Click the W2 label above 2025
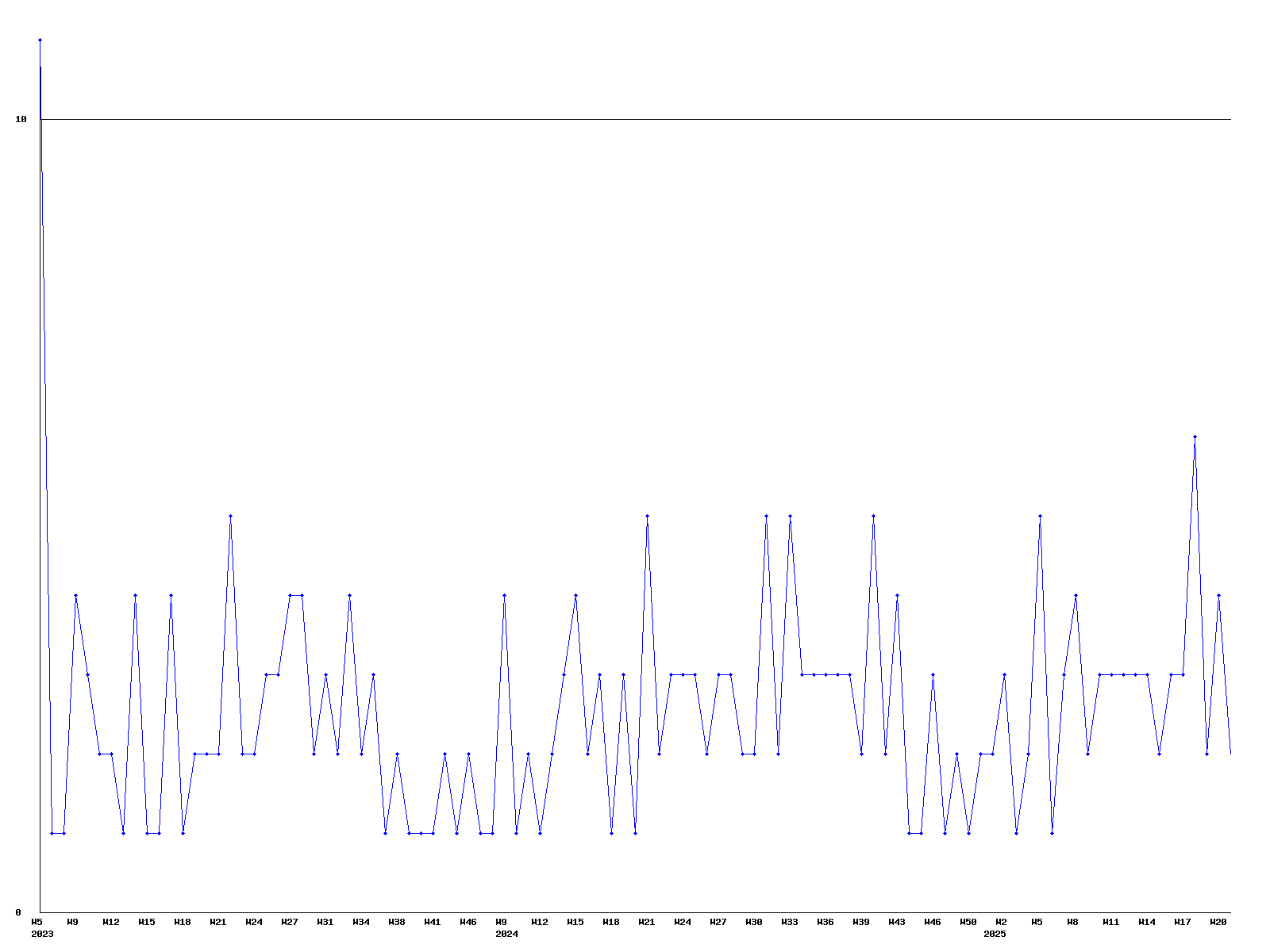The height and width of the screenshot is (952, 1270). (1001, 922)
